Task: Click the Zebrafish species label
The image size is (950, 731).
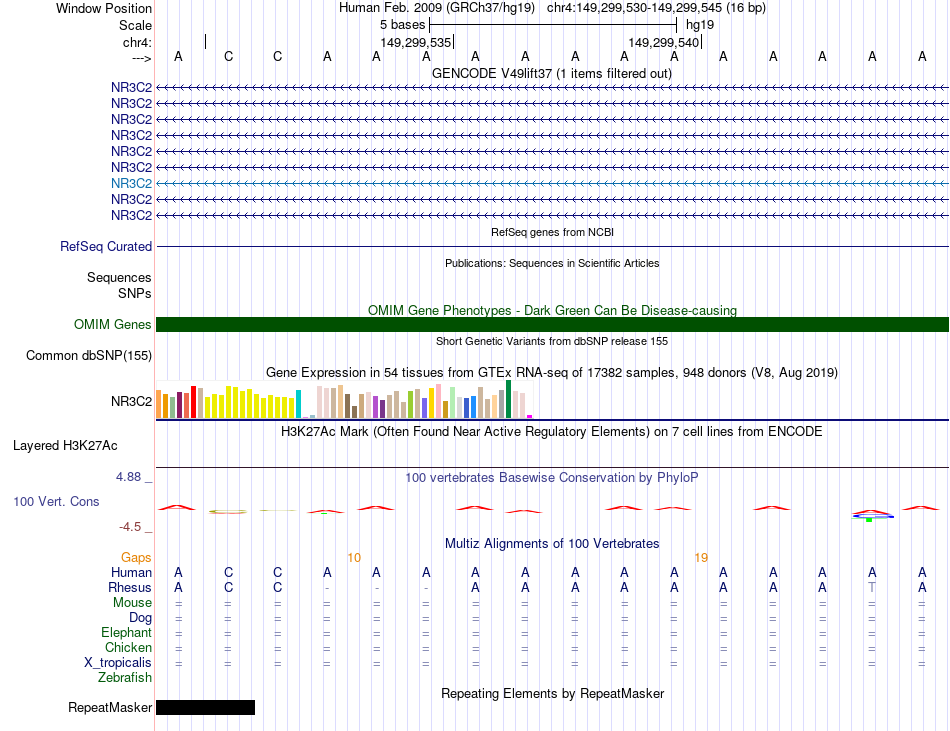Action: tap(125, 678)
